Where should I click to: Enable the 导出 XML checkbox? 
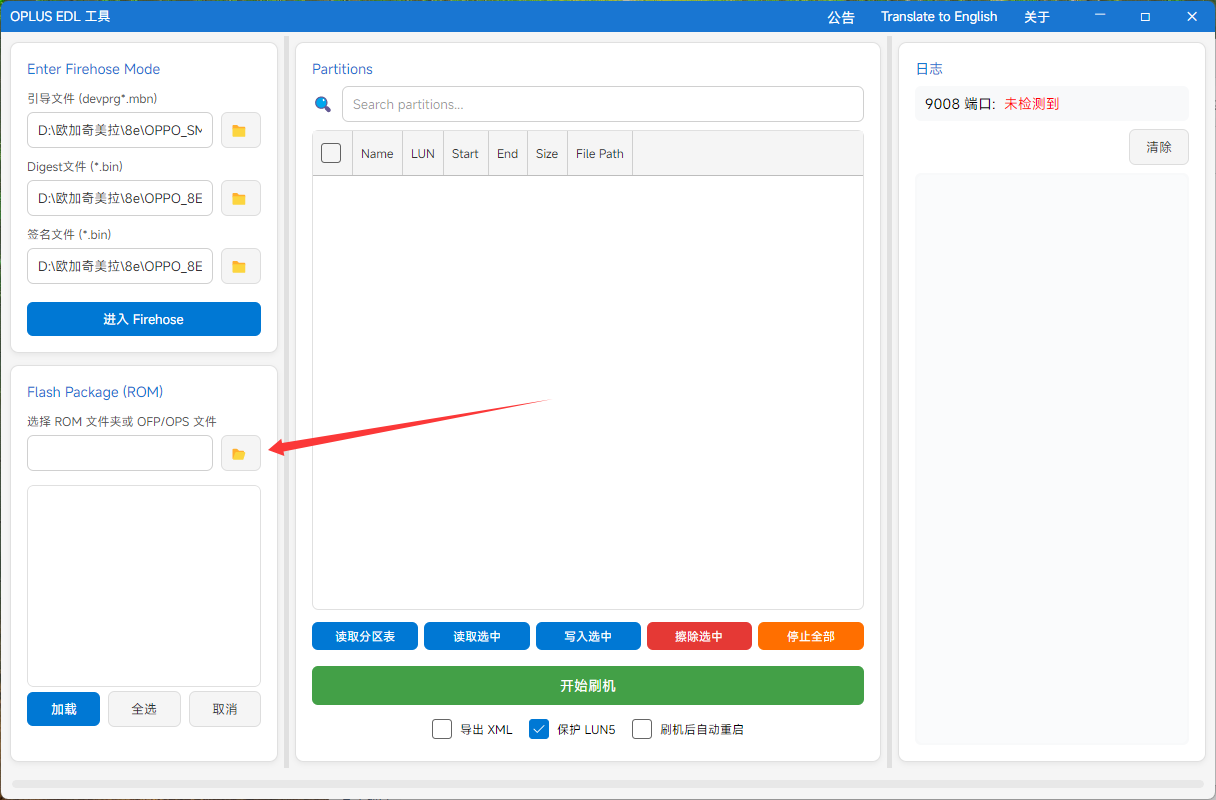pos(442,729)
